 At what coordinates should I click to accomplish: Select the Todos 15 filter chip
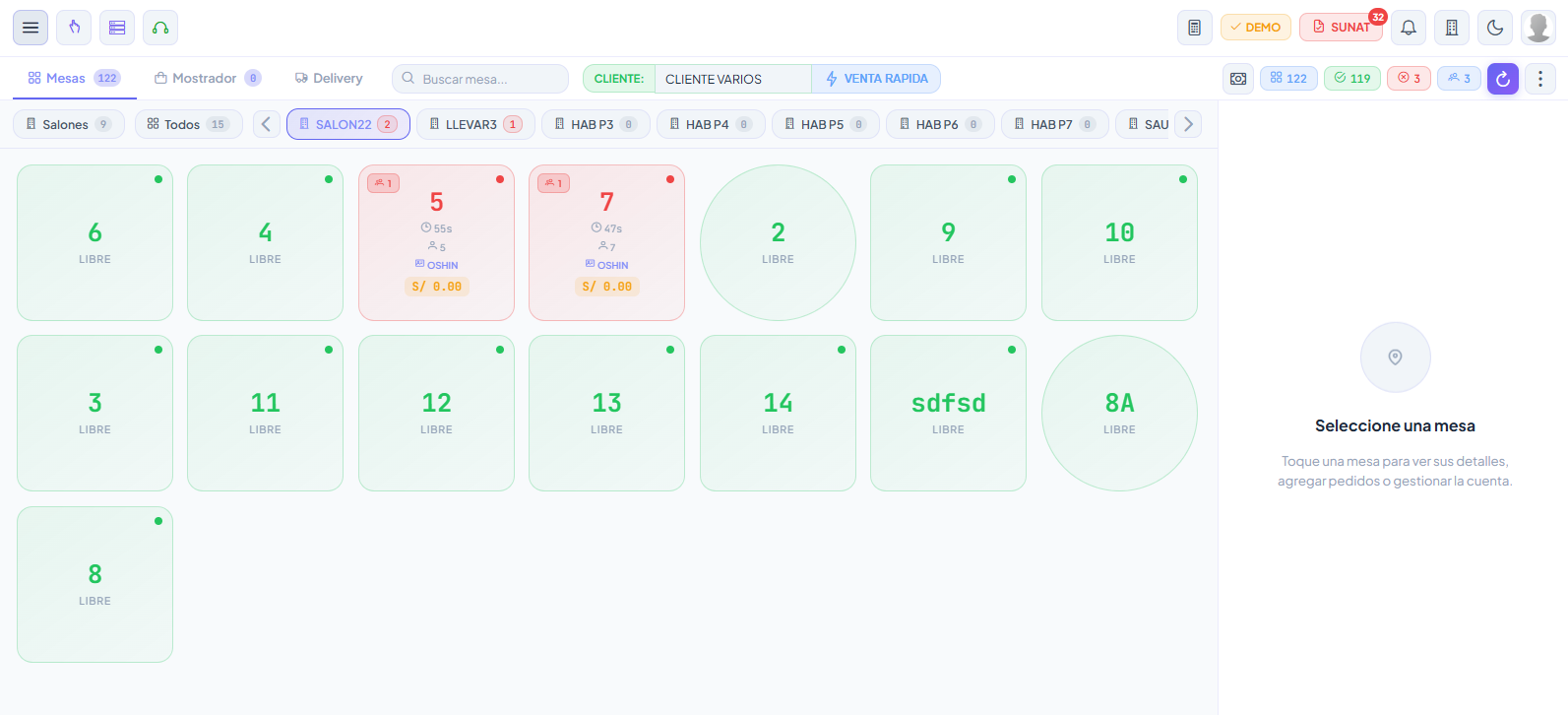[x=189, y=124]
